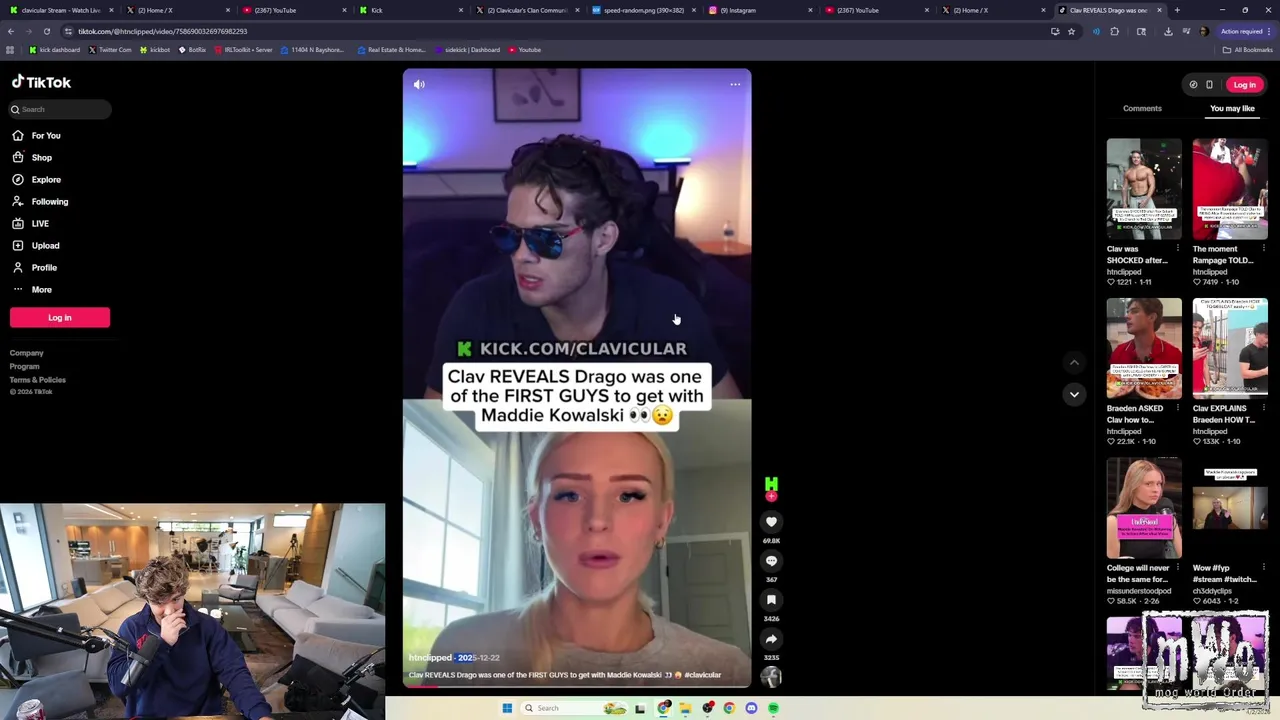The image size is (1280, 720).
Task: Open the htnclipped creator avatar
Action: tap(771, 484)
